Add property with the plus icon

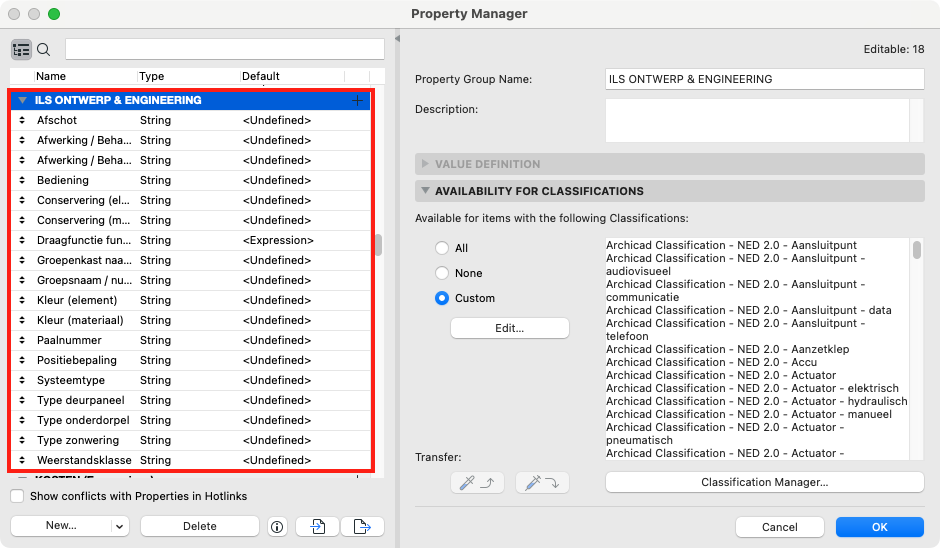357,100
